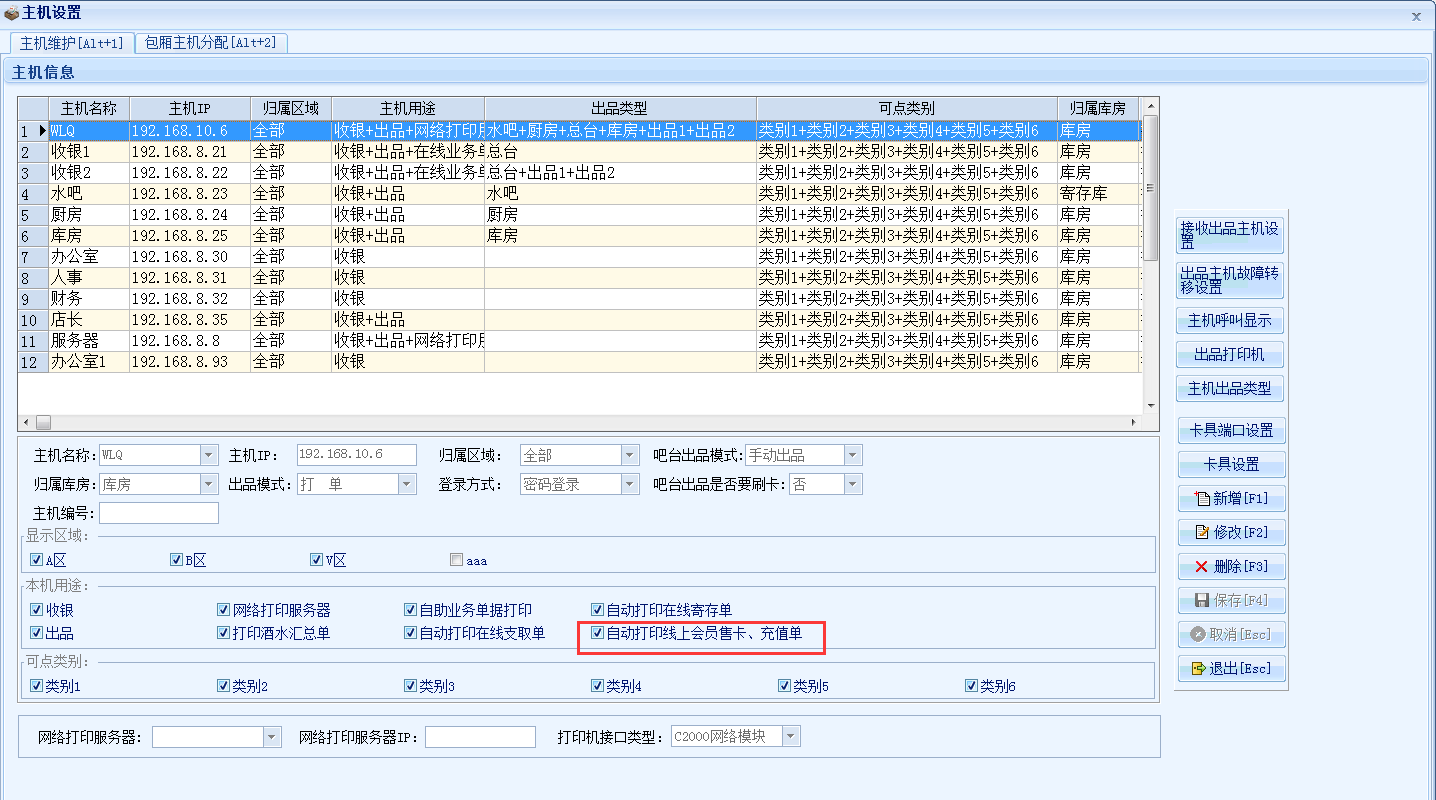1436x800 pixels.
Task: Toggle 网络打印服务器 checkbox
Action: click(x=223, y=610)
